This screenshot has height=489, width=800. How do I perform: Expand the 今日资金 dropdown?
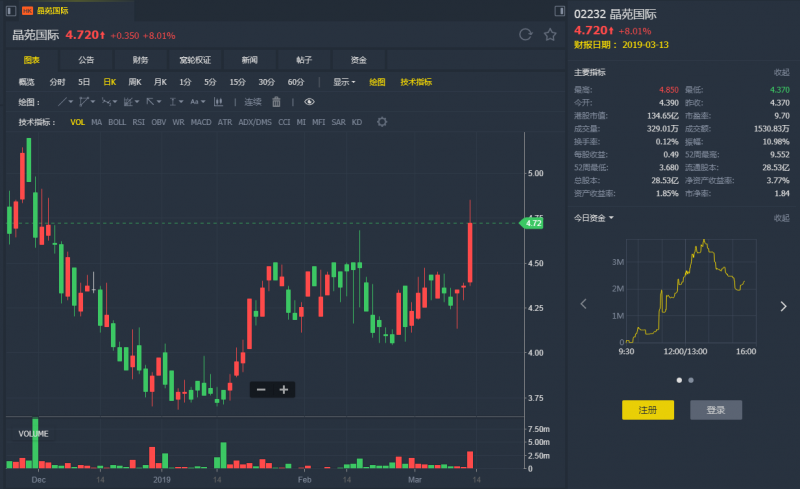point(594,218)
